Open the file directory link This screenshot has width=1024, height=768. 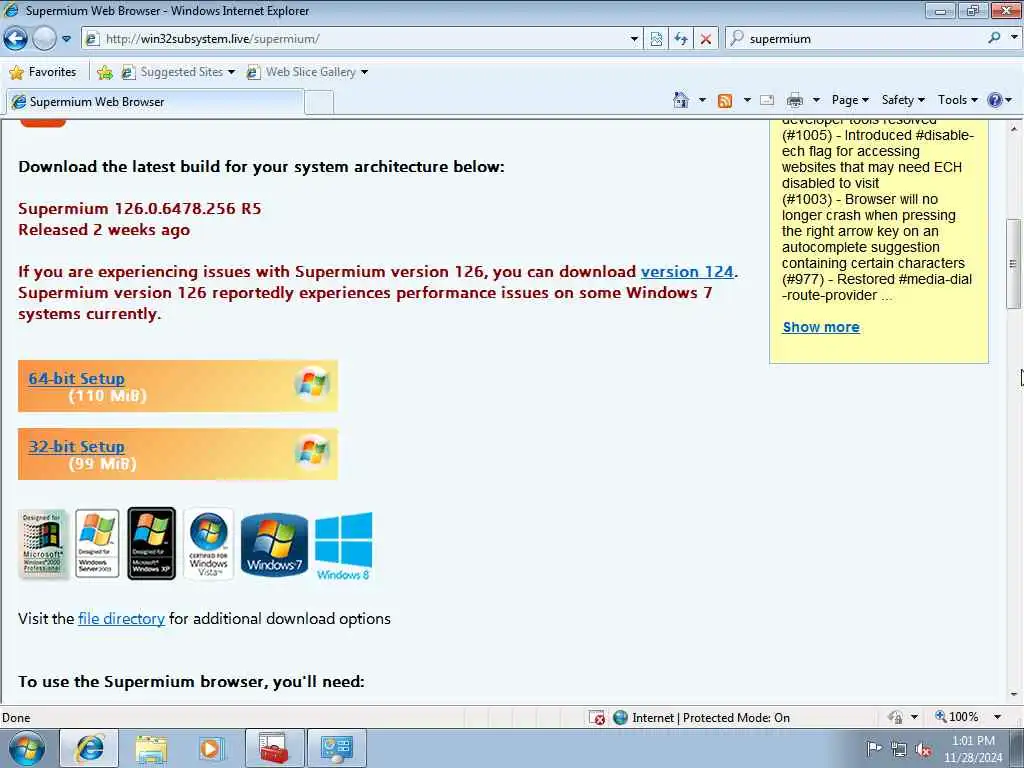121,618
